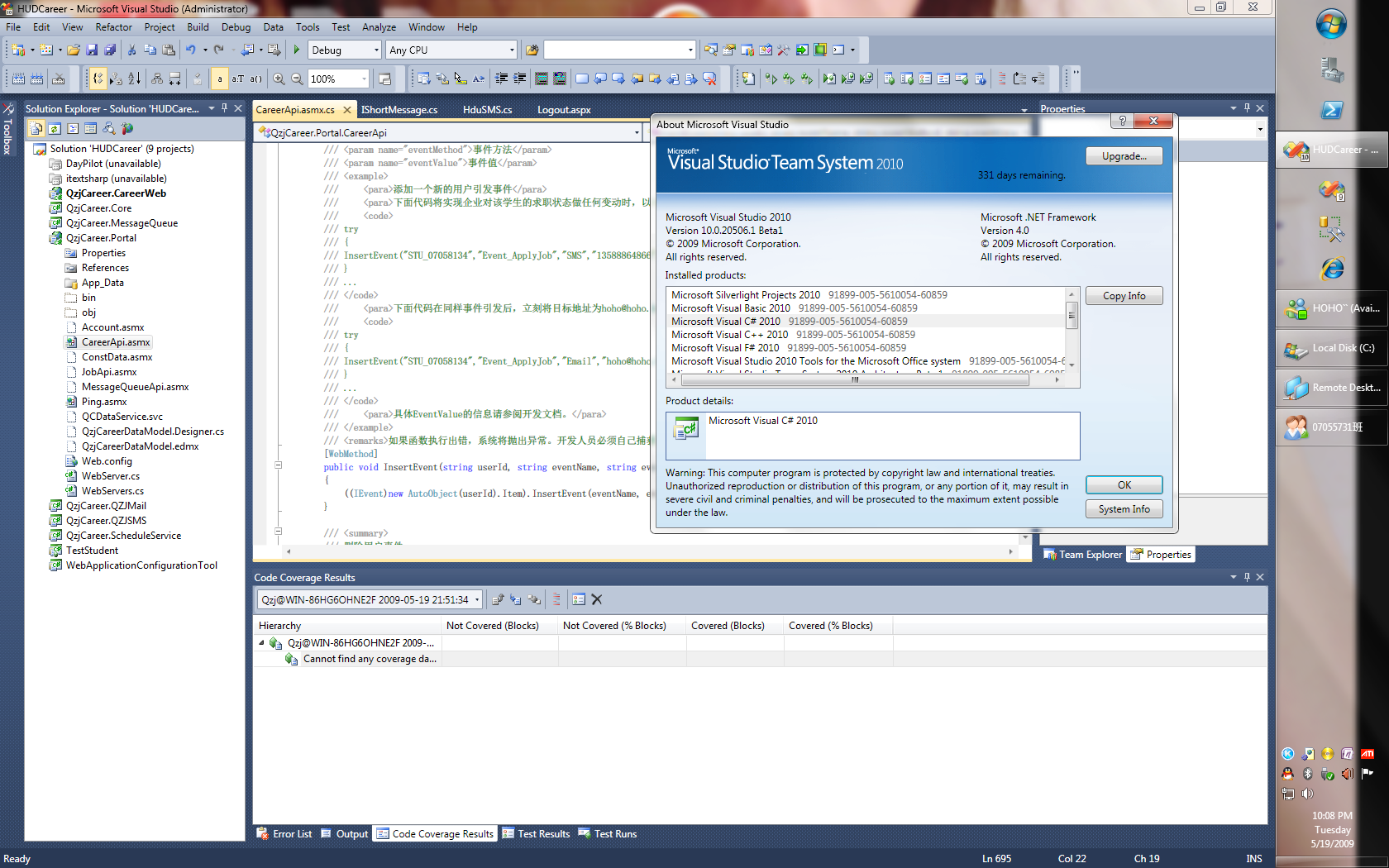This screenshot has width=1389, height=868.
Task: Open the Error List tab
Action: (284, 833)
